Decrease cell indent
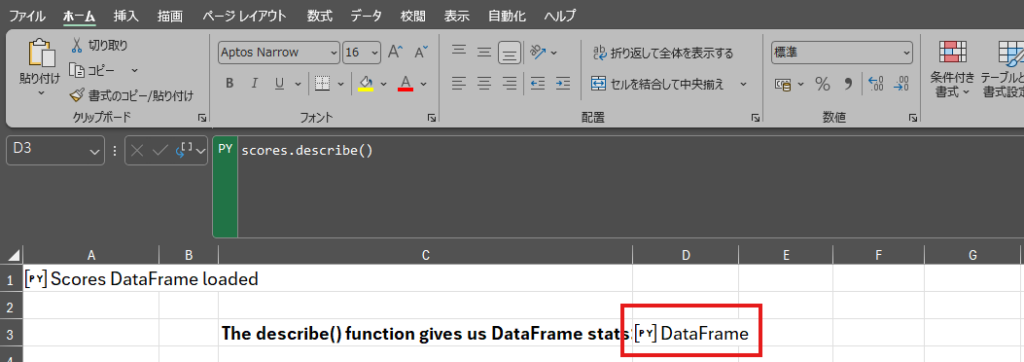This screenshot has width=1024, height=362. [x=537, y=83]
